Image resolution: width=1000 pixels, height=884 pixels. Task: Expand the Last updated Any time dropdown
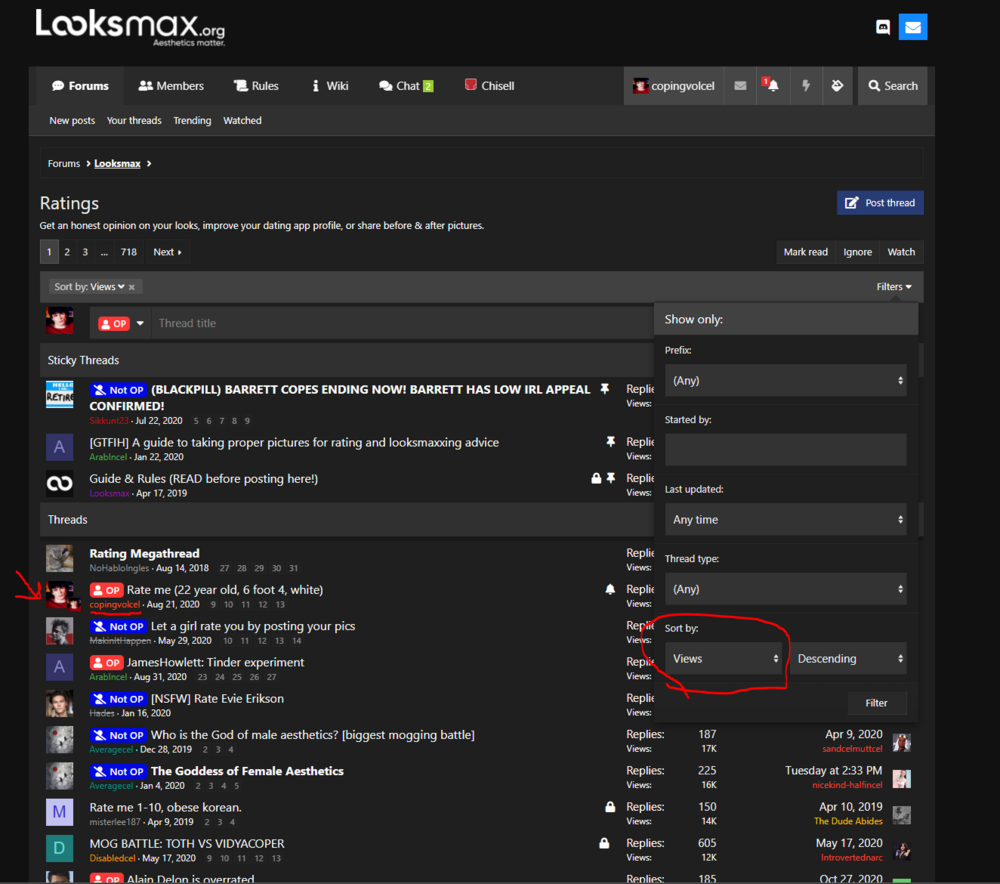point(785,519)
